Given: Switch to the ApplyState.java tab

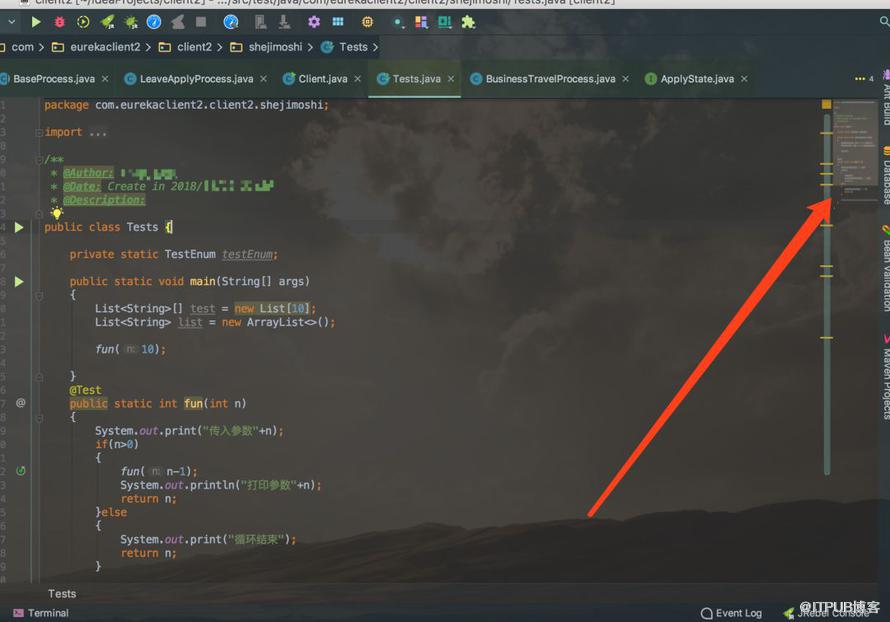Looking at the screenshot, I should (696, 79).
